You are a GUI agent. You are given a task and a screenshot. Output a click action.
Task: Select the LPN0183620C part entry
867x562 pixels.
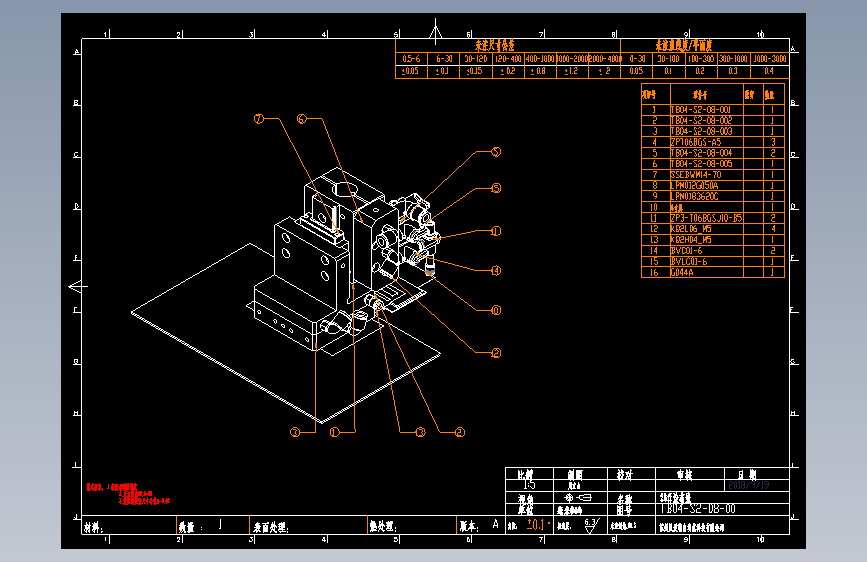pos(694,196)
